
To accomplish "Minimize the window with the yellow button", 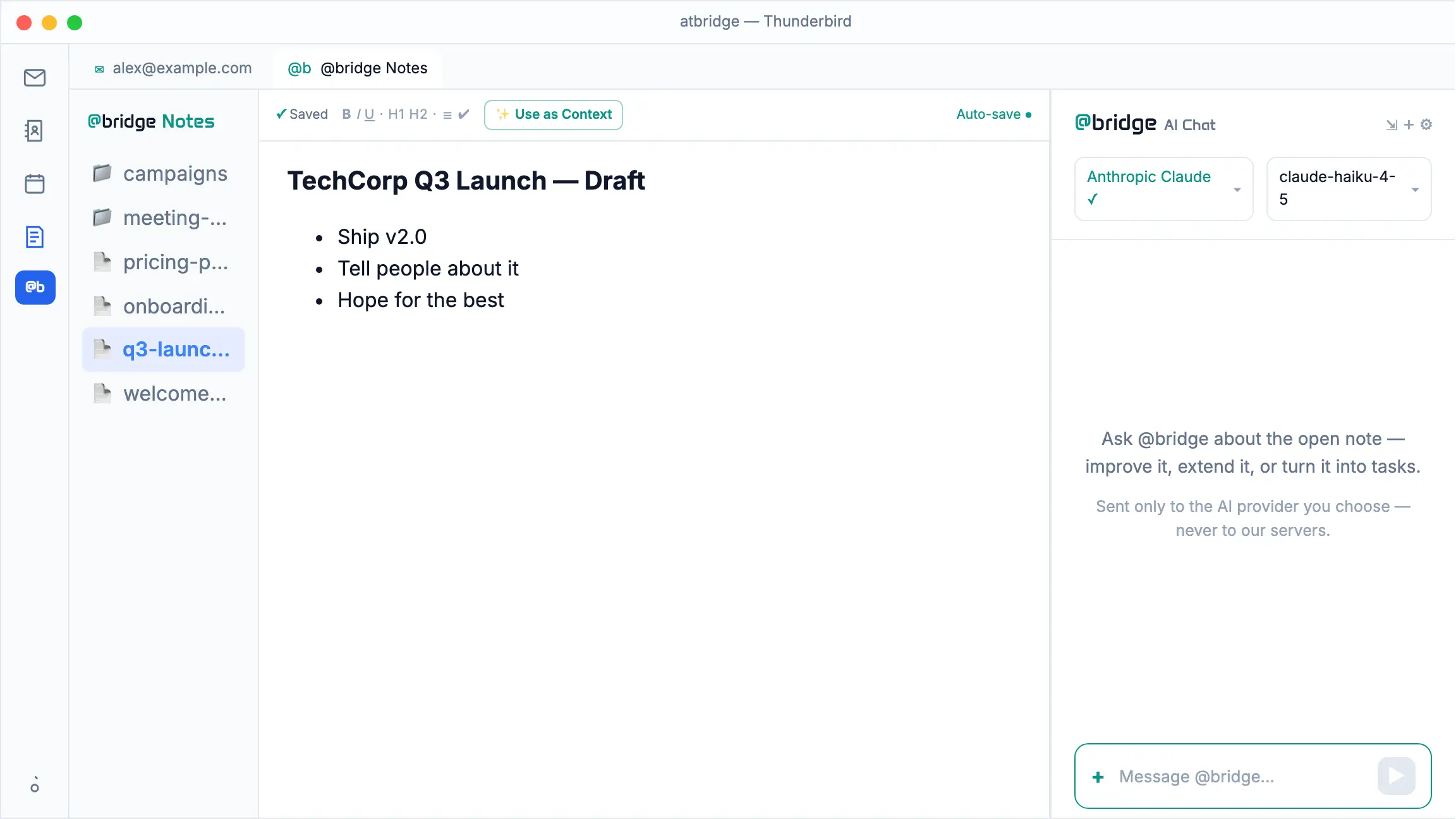I will click(x=49, y=23).
